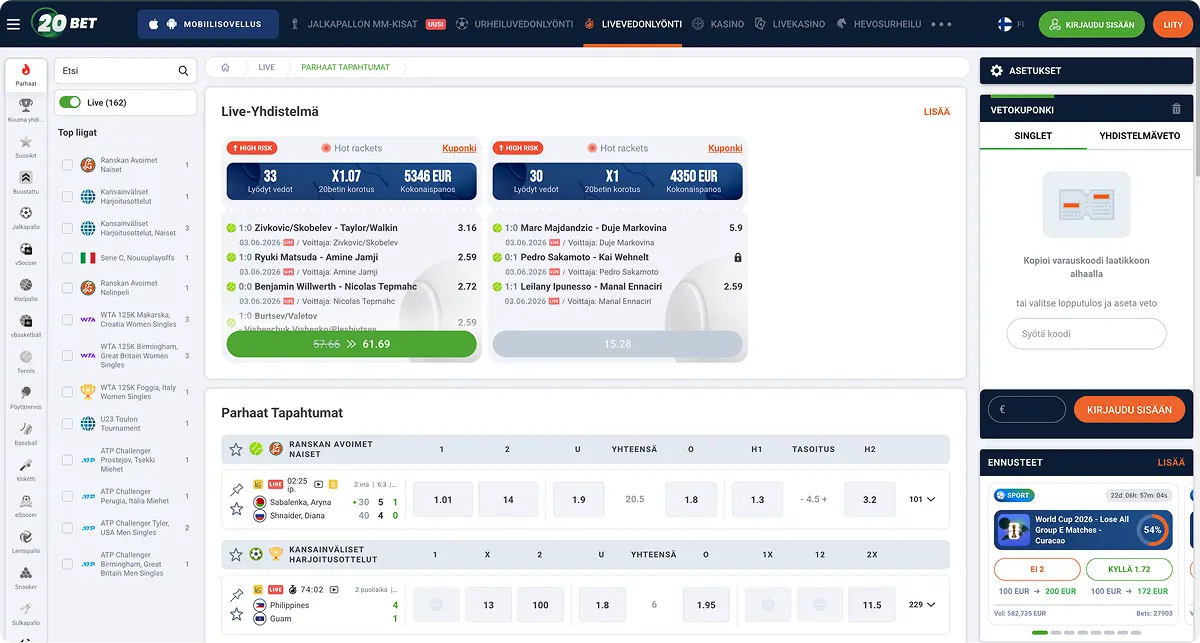Open Asetukset gear settings
The height and width of the screenshot is (643, 1200).
click(x=996, y=71)
